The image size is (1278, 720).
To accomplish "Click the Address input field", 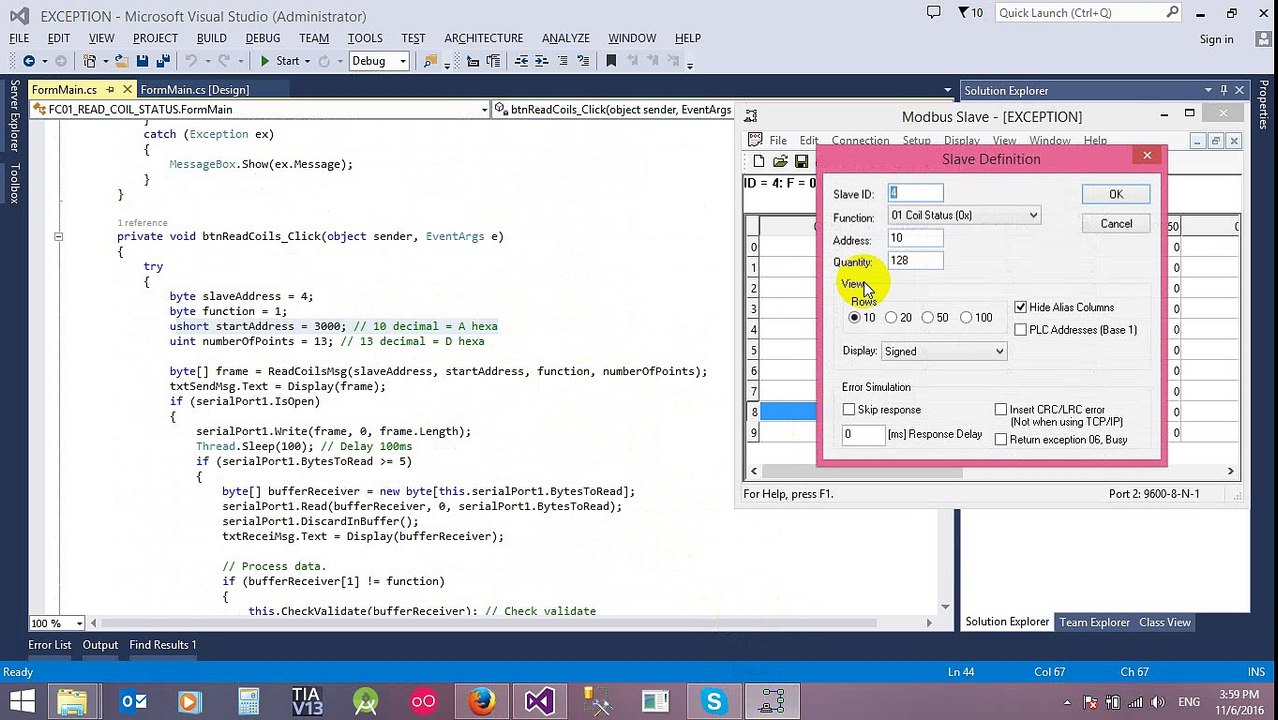I will (x=915, y=238).
